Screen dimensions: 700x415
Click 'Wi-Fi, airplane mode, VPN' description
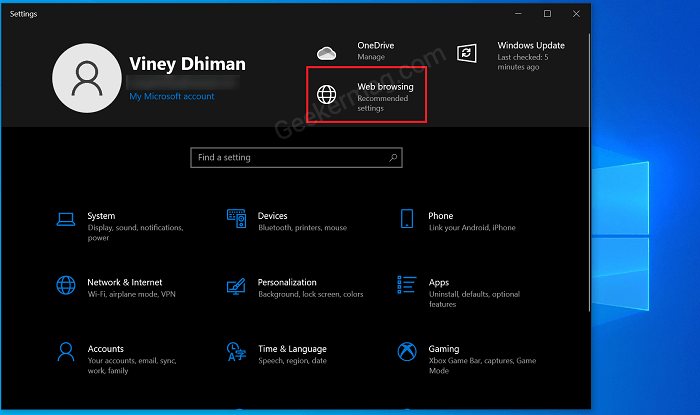tap(132, 295)
